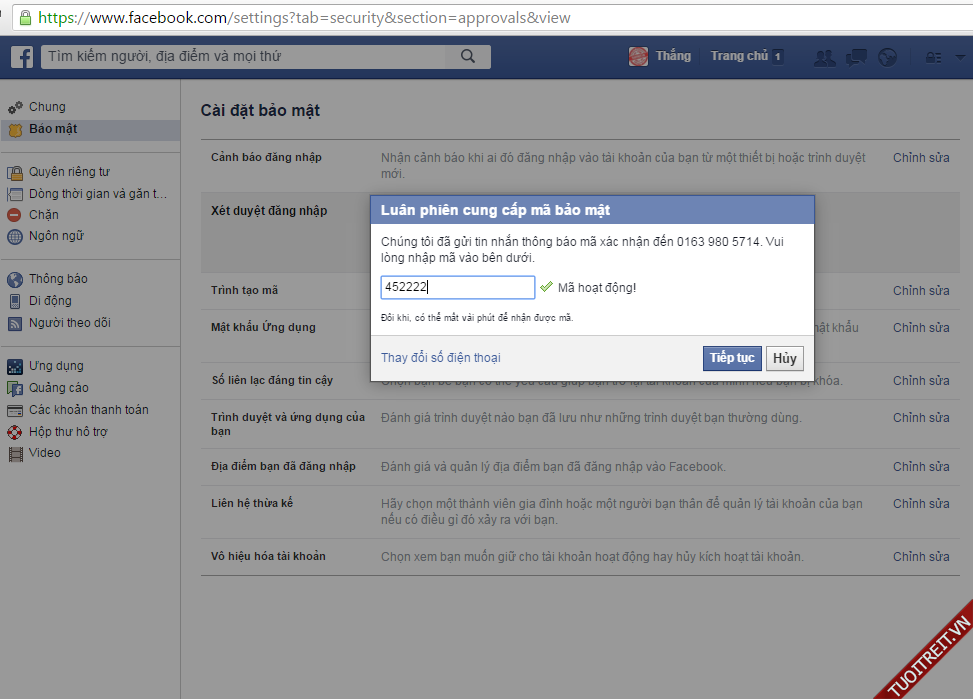The image size is (973, 699).
Task: Open the friend requests icon
Action: (824, 57)
